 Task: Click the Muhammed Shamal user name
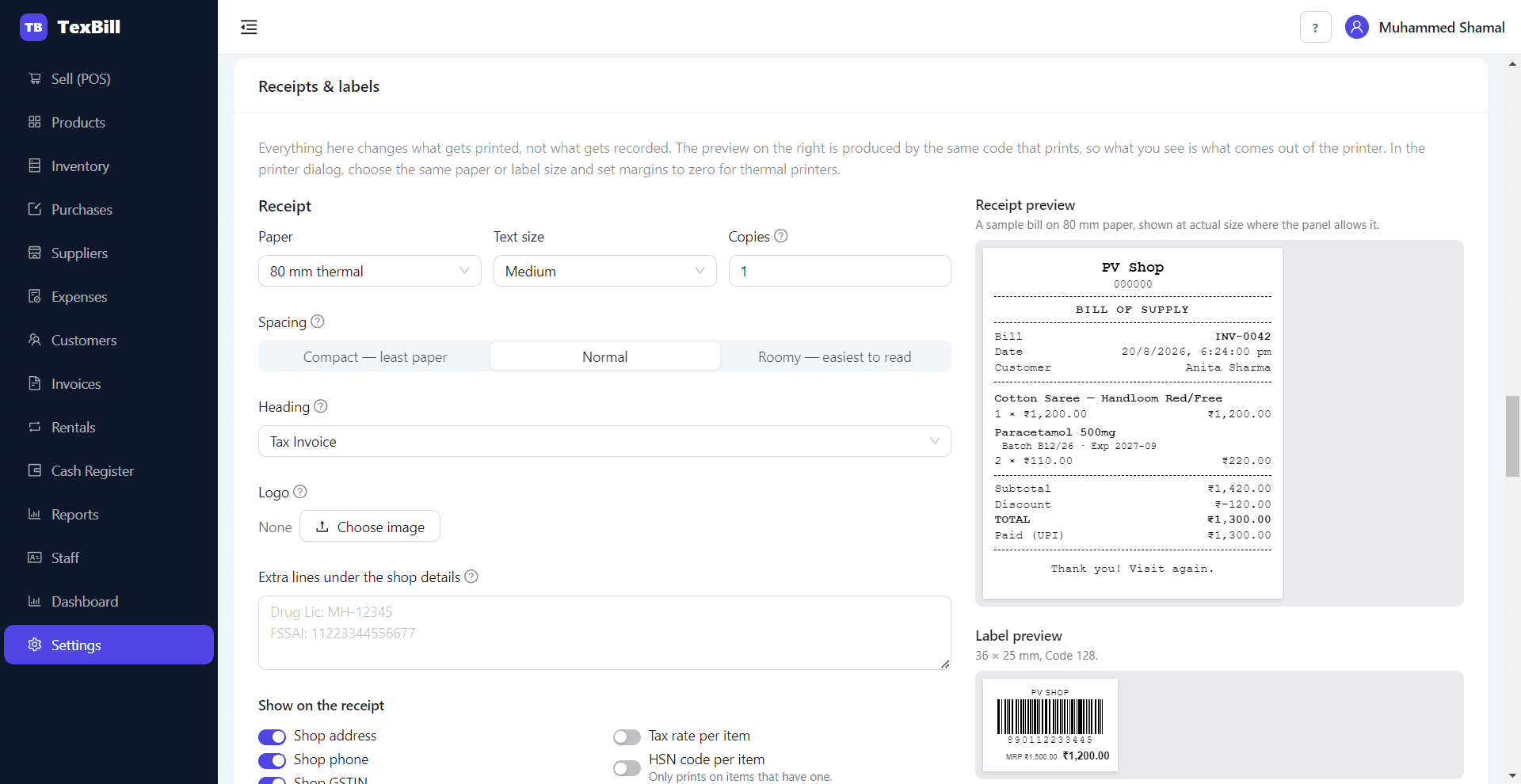[x=1442, y=27]
